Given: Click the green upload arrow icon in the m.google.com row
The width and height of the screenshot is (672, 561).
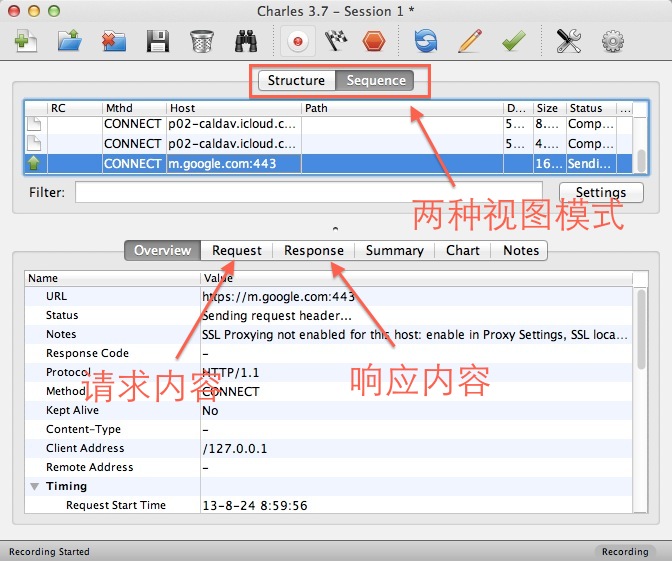Looking at the screenshot, I should [x=34, y=163].
